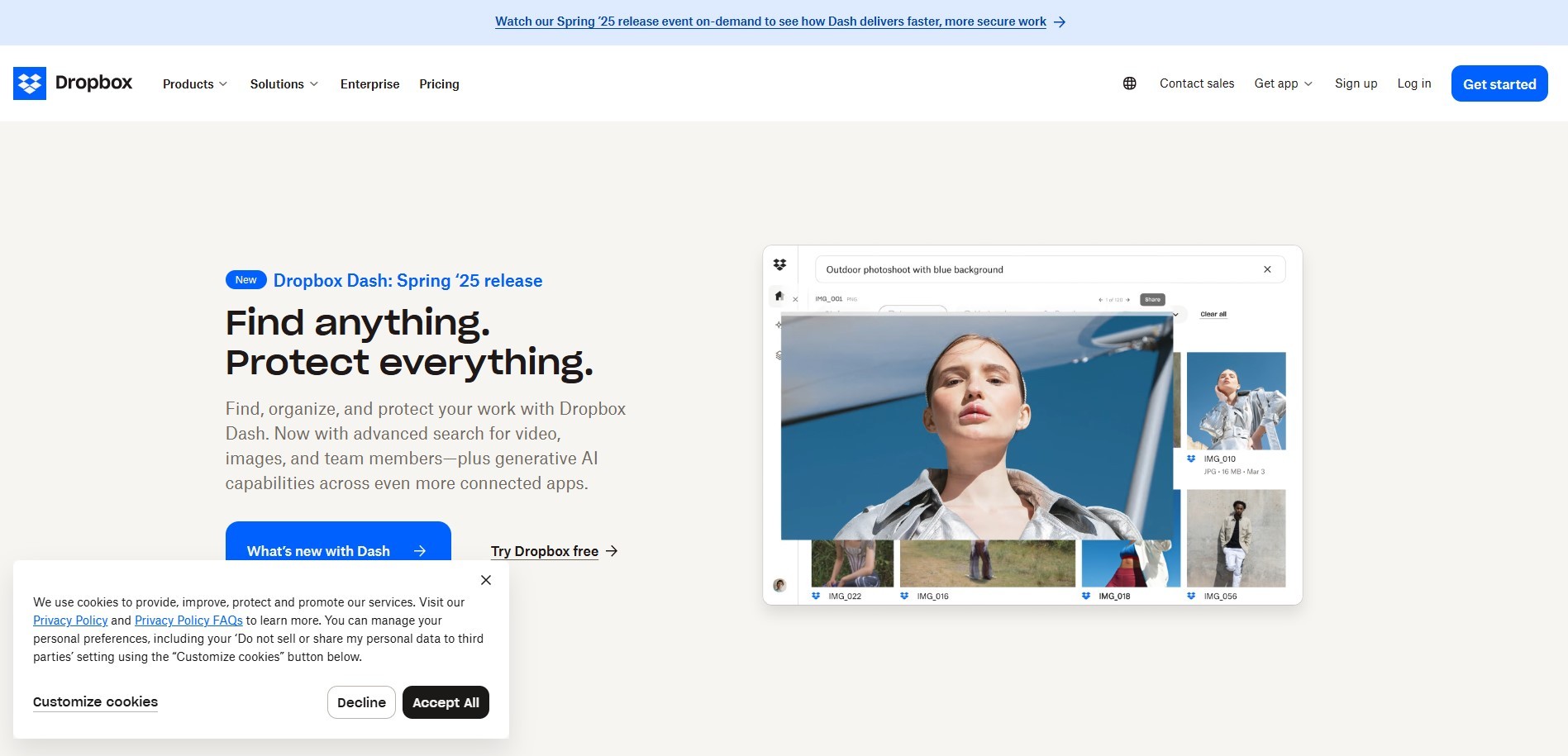Open the Enterprise page
This screenshot has height=756, width=1568.
coord(369,84)
